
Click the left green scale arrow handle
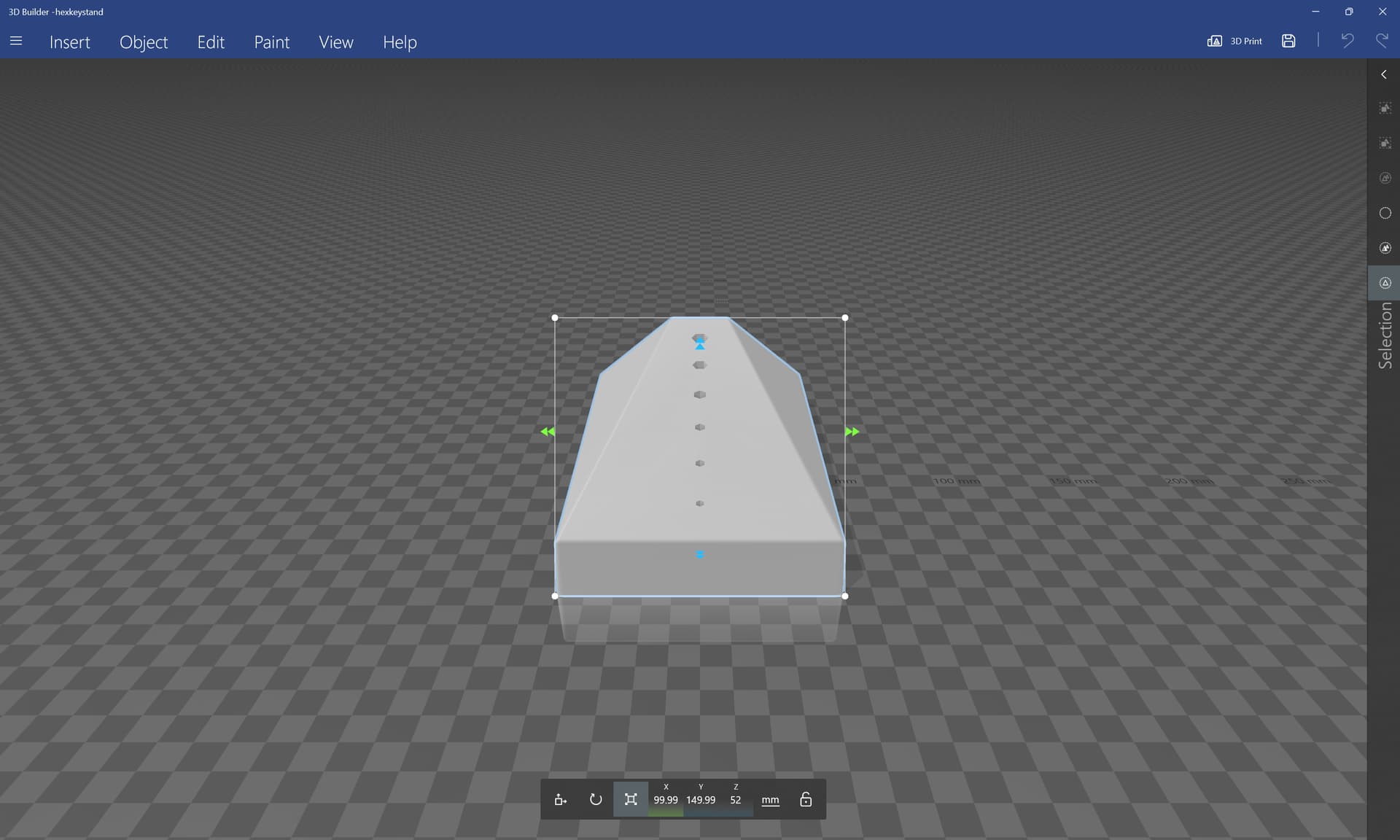tap(548, 432)
